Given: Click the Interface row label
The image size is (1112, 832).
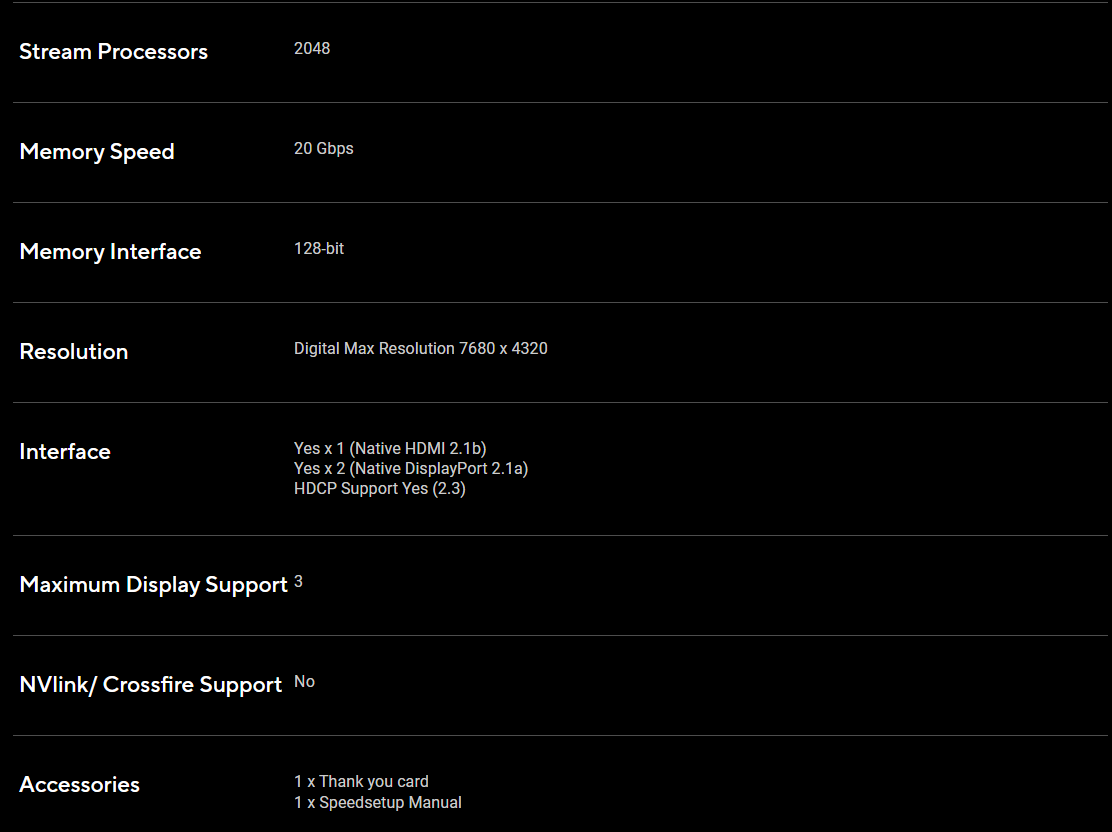Looking at the screenshot, I should pyautogui.click(x=65, y=452).
